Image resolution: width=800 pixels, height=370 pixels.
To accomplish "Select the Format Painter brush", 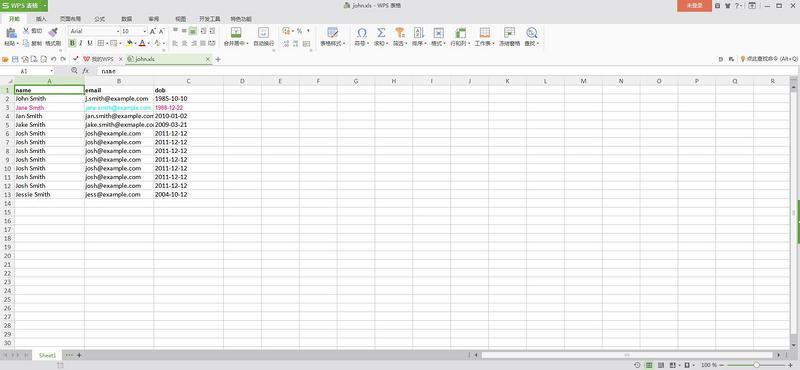I will [53, 32].
